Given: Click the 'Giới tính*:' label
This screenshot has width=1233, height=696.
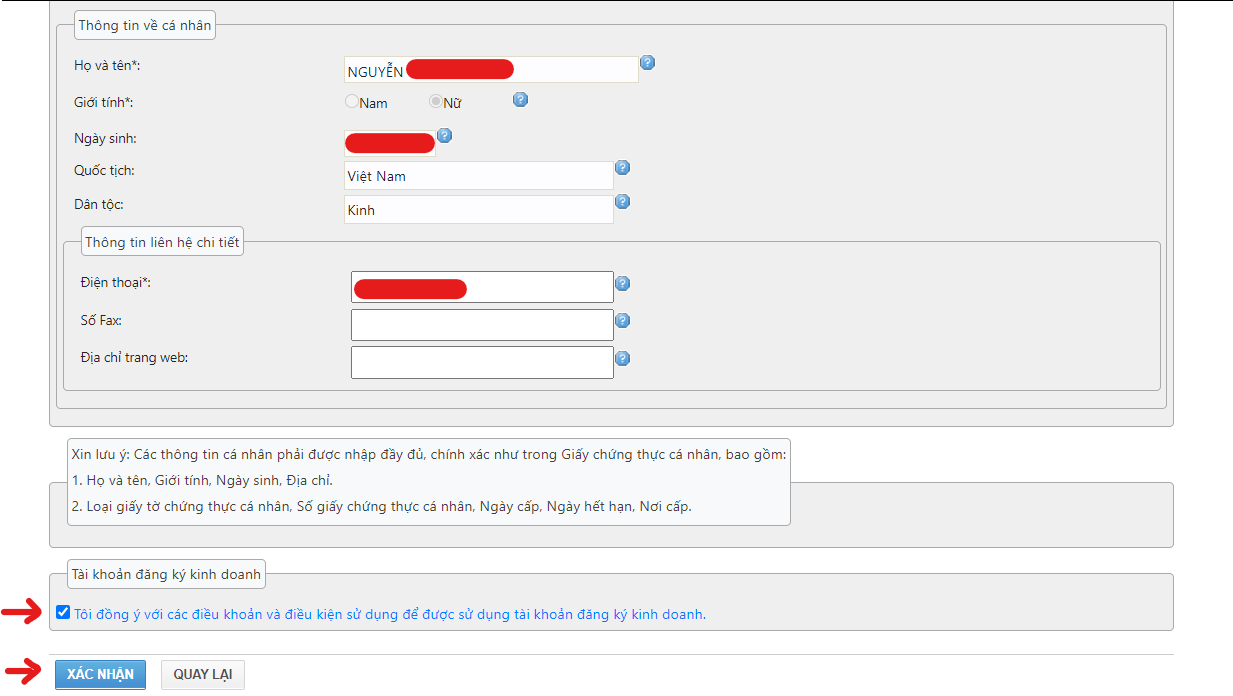Looking at the screenshot, I should 104,102.
